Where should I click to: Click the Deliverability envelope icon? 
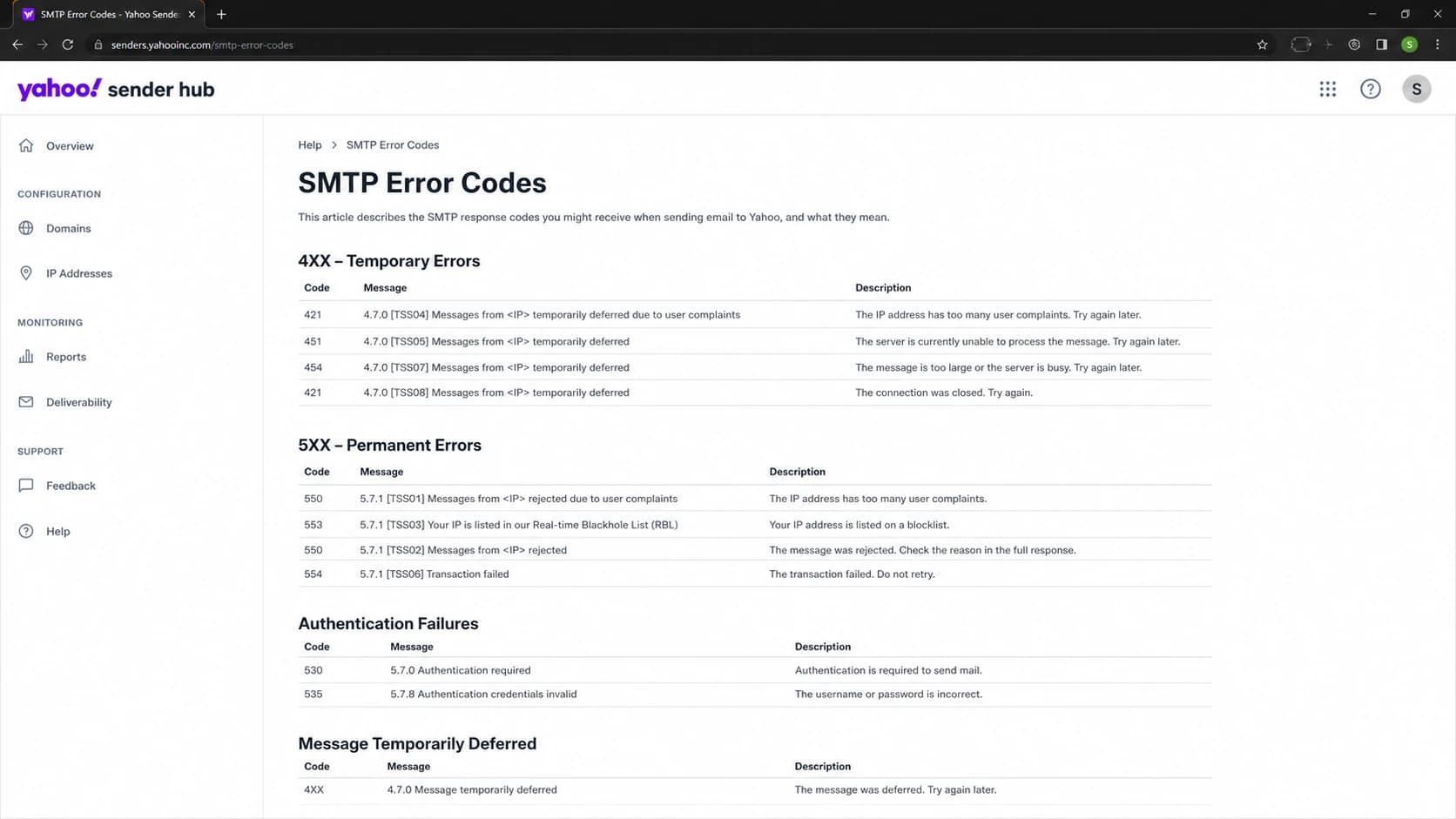point(26,402)
